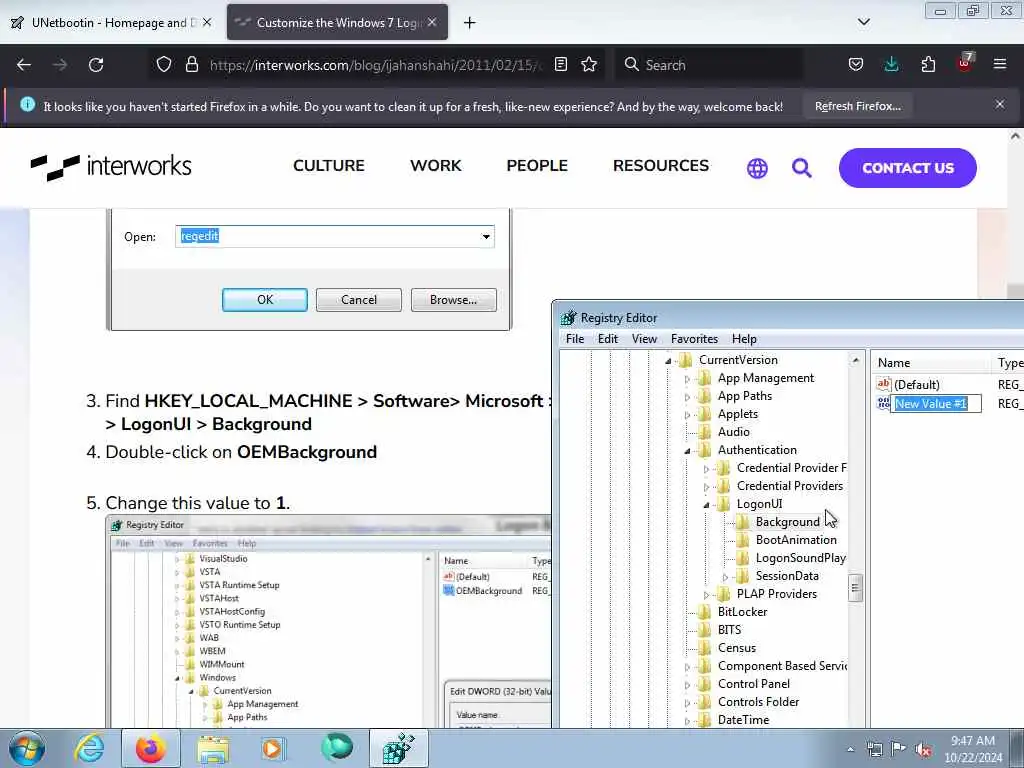This screenshot has width=1024, height=768.
Task: Click the Name column header
Action: click(x=929, y=362)
